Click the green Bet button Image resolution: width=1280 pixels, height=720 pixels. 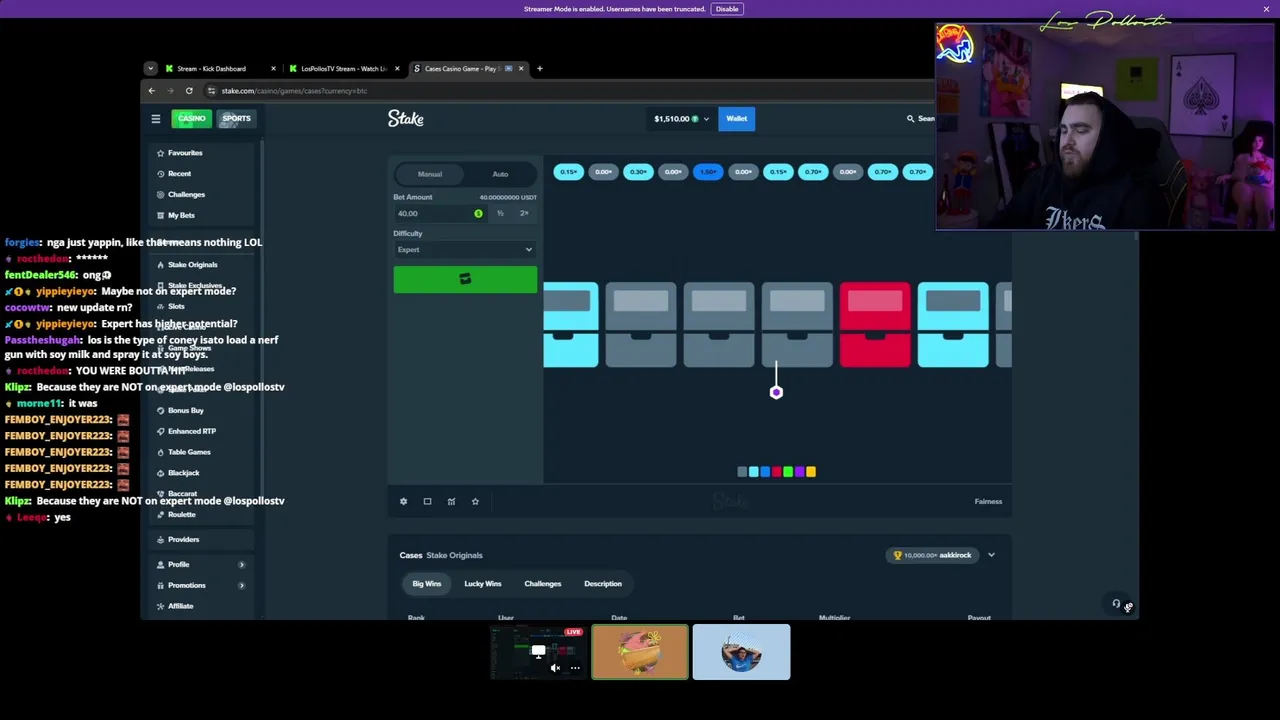(465, 280)
